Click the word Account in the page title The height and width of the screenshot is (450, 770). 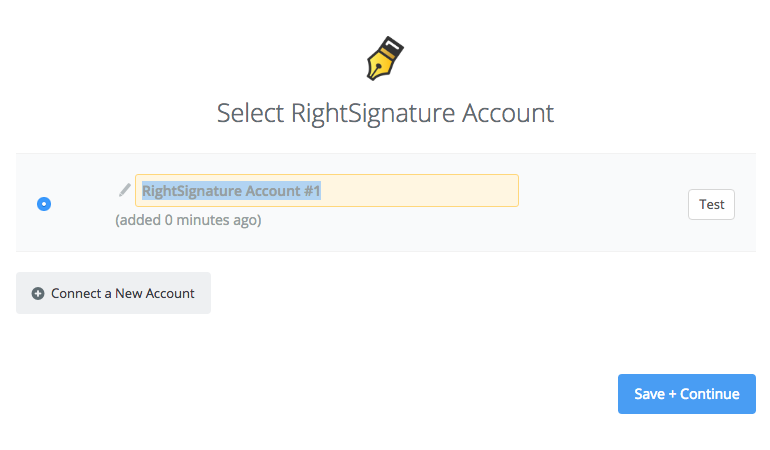tap(508, 113)
